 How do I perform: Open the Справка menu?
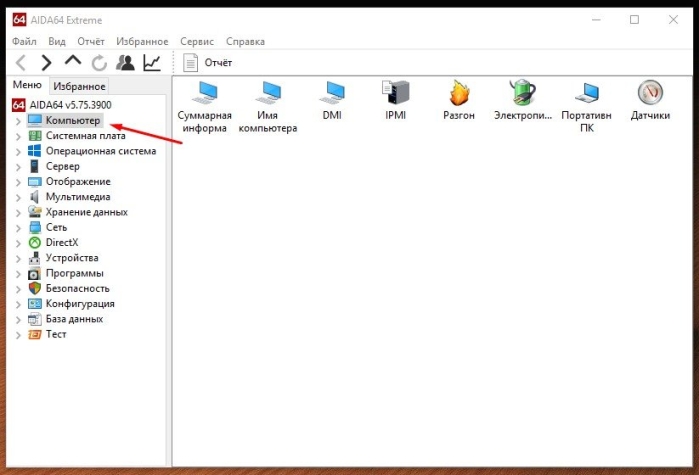pos(245,41)
